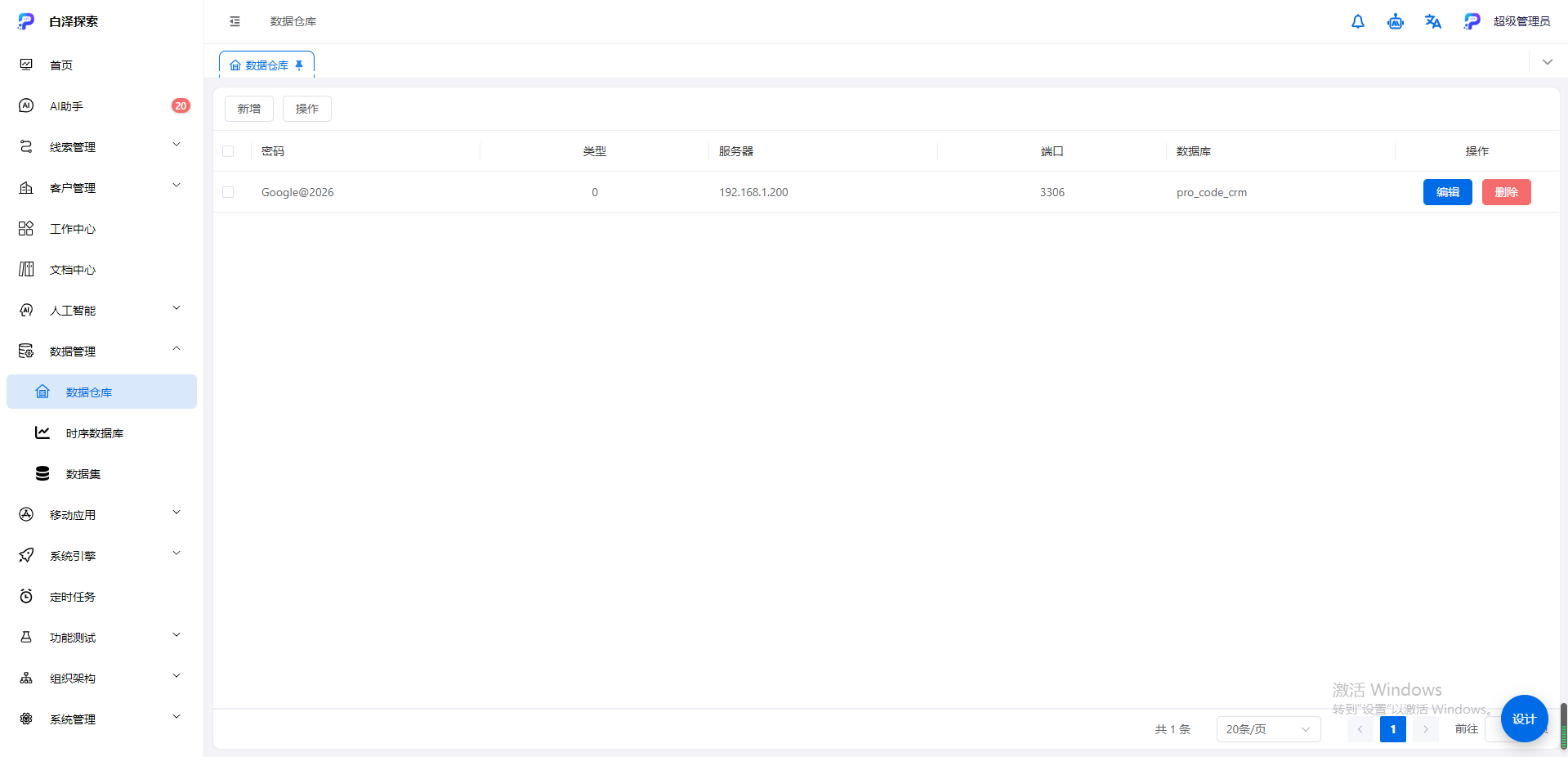Screen dimensions: 1568x757
Task: Toggle the select-all header checkbox
Action: pyautogui.click(x=228, y=151)
